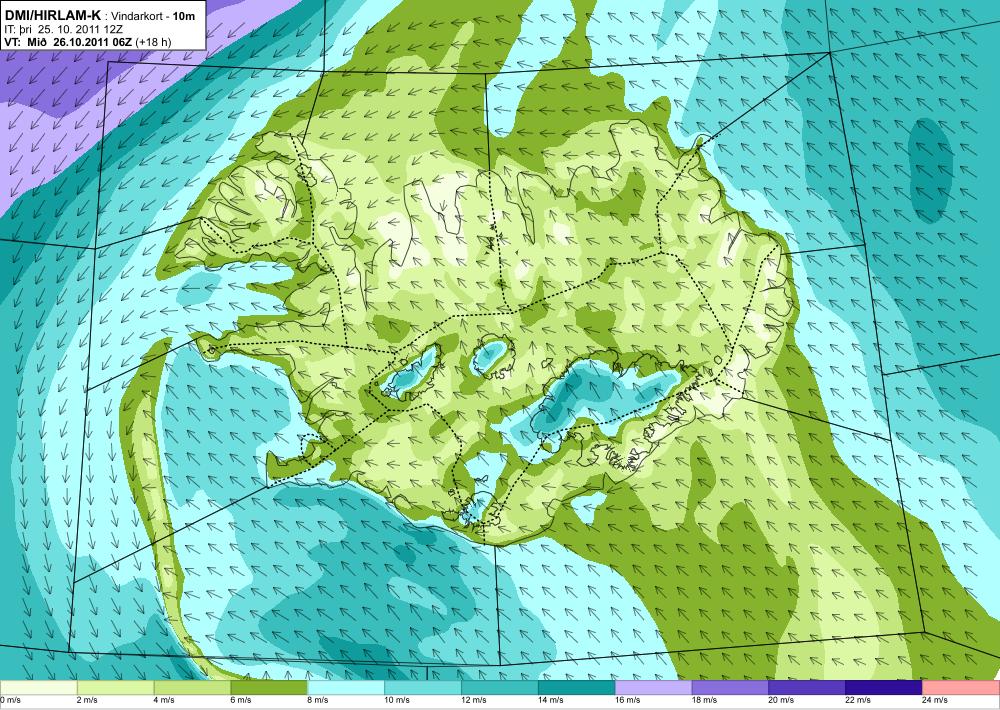Click the '24 m/s' legend label
The width and height of the screenshot is (1000, 710).
click(934, 700)
